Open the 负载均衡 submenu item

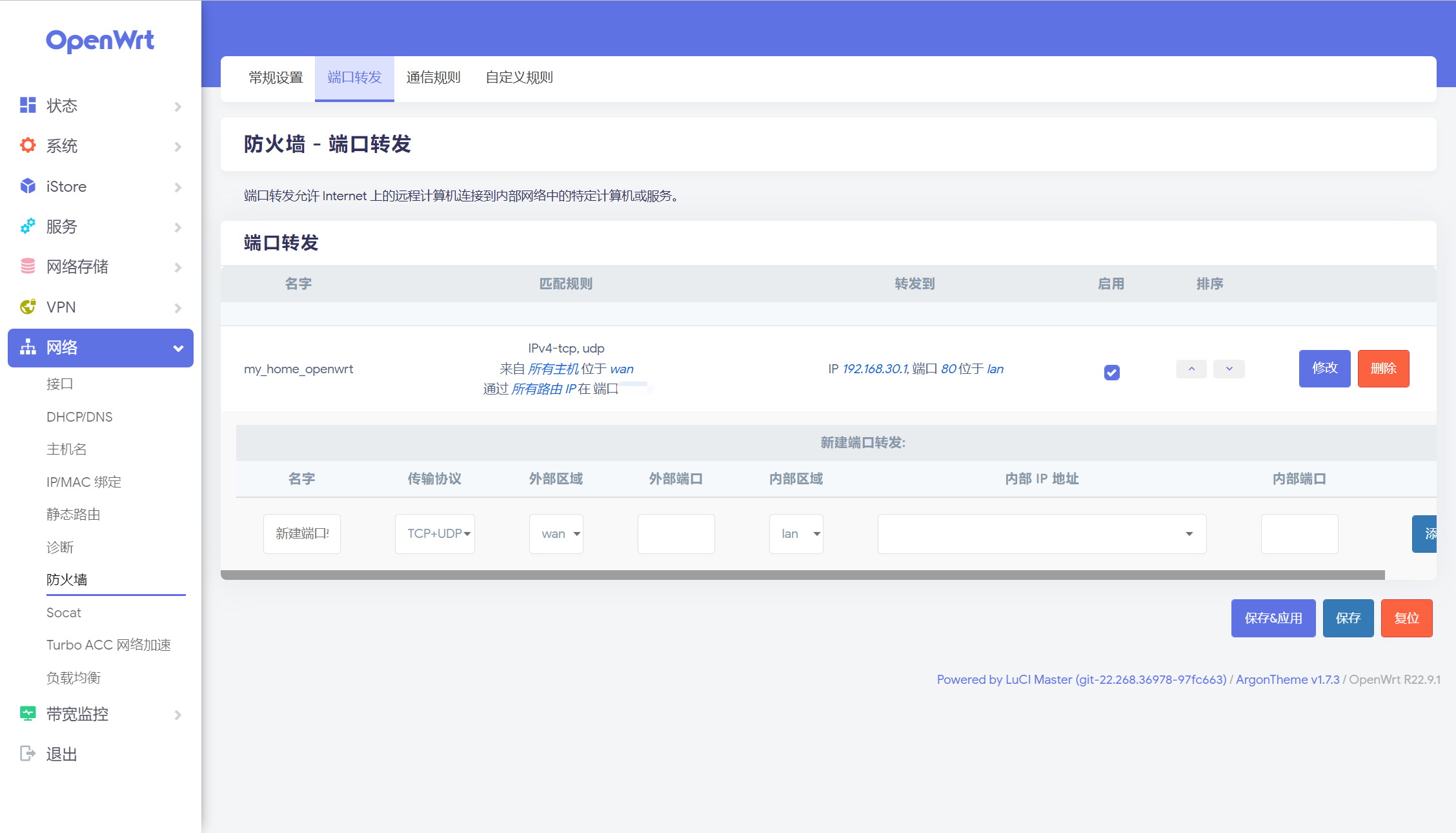(x=74, y=677)
